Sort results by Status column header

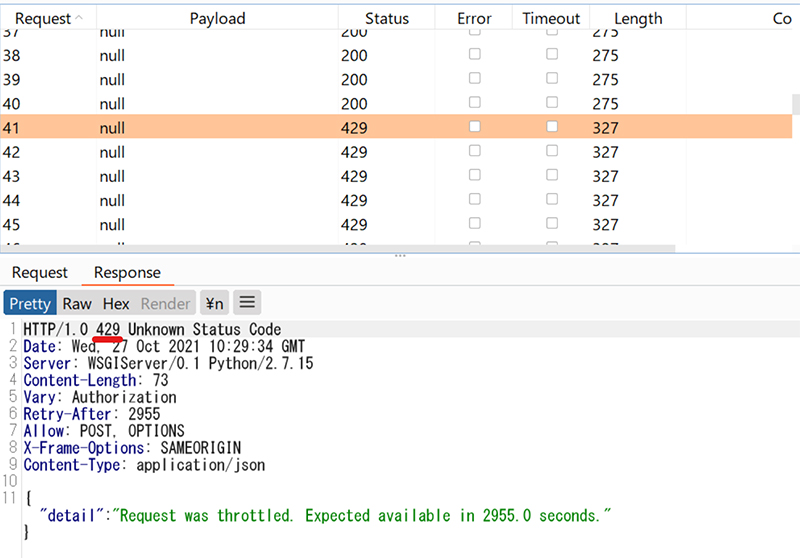pos(387,18)
